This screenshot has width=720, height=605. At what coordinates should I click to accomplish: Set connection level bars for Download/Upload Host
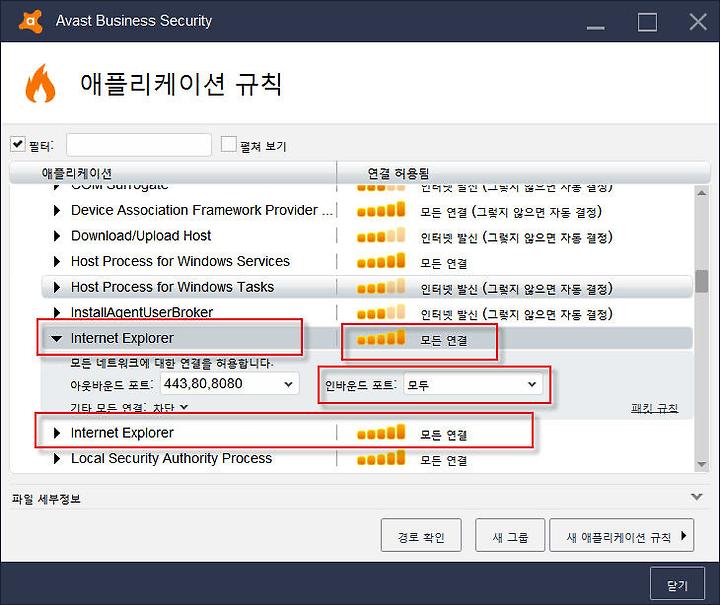point(381,235)
